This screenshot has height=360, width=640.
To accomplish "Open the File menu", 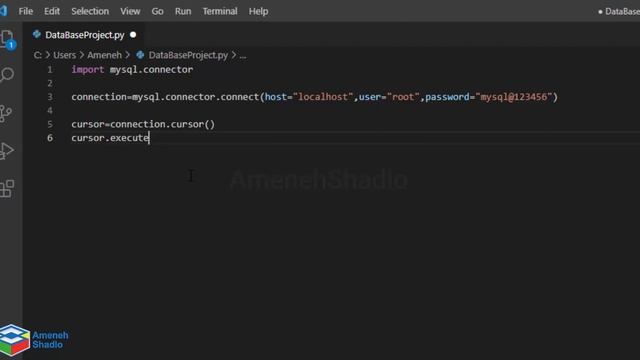I will coord(26,11).
